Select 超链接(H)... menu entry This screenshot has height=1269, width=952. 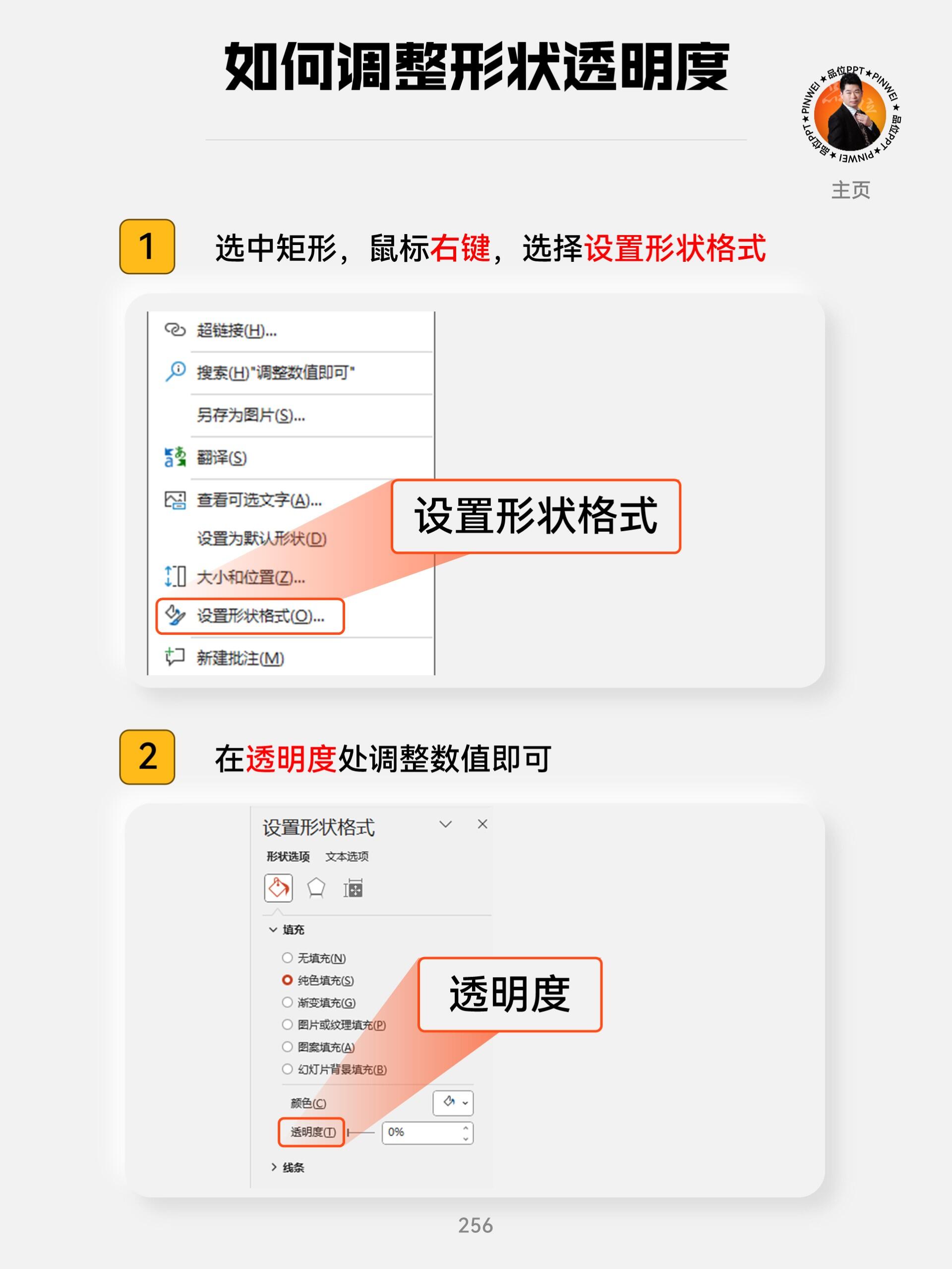290,330
